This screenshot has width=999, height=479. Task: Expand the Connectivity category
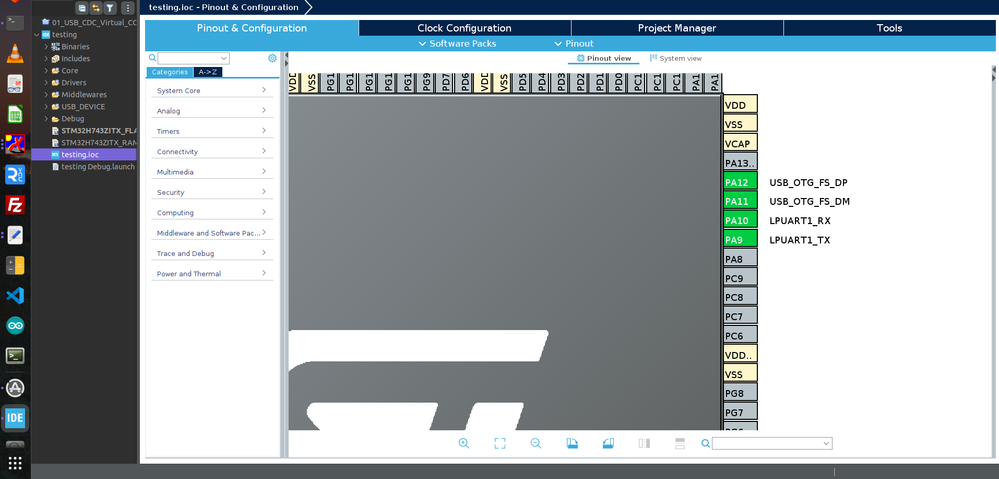click(x=212, y=152)
